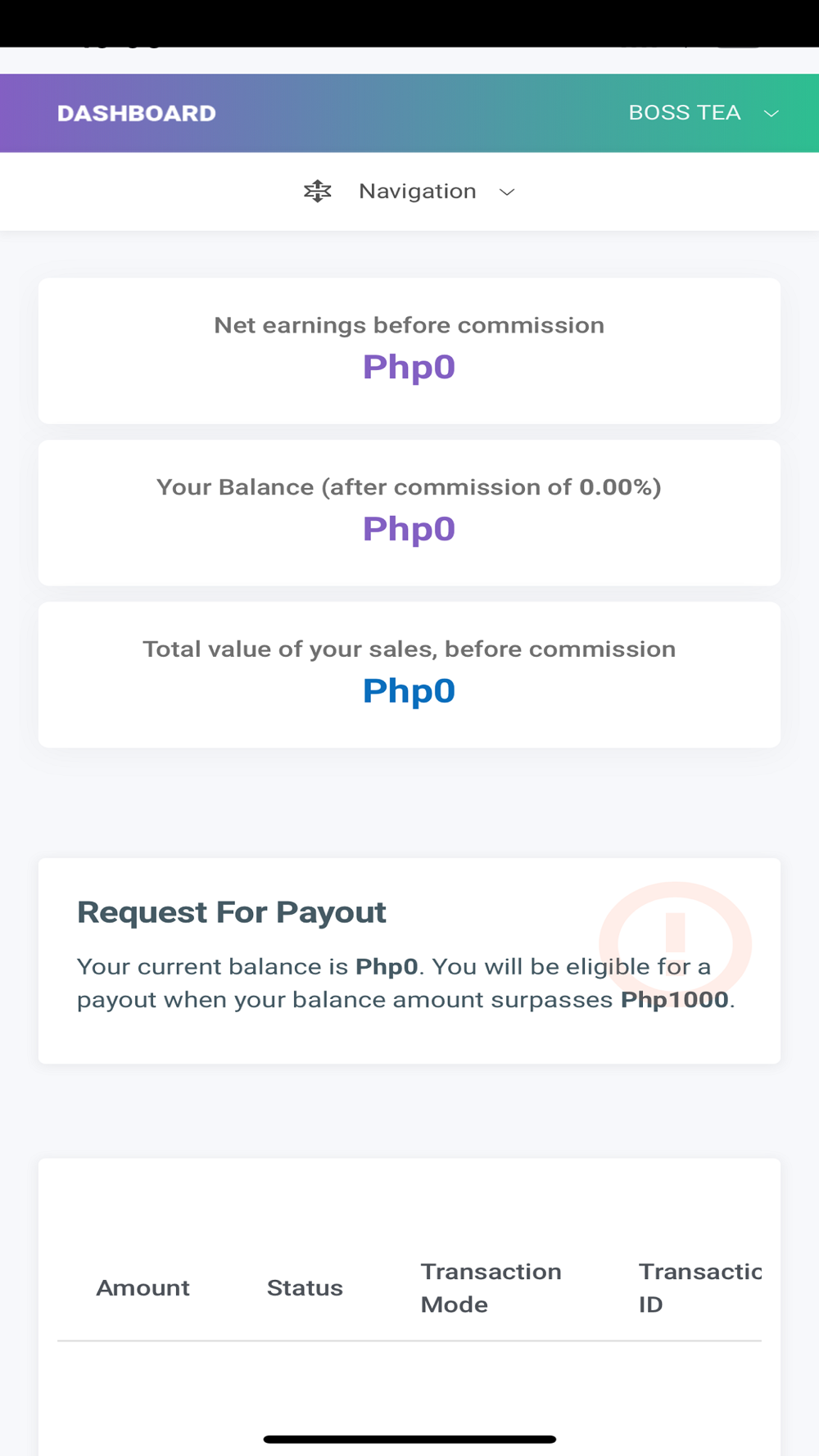Sort by the Amount column header
Viewport: 819px width, 1456px height.
point(143,1288)
